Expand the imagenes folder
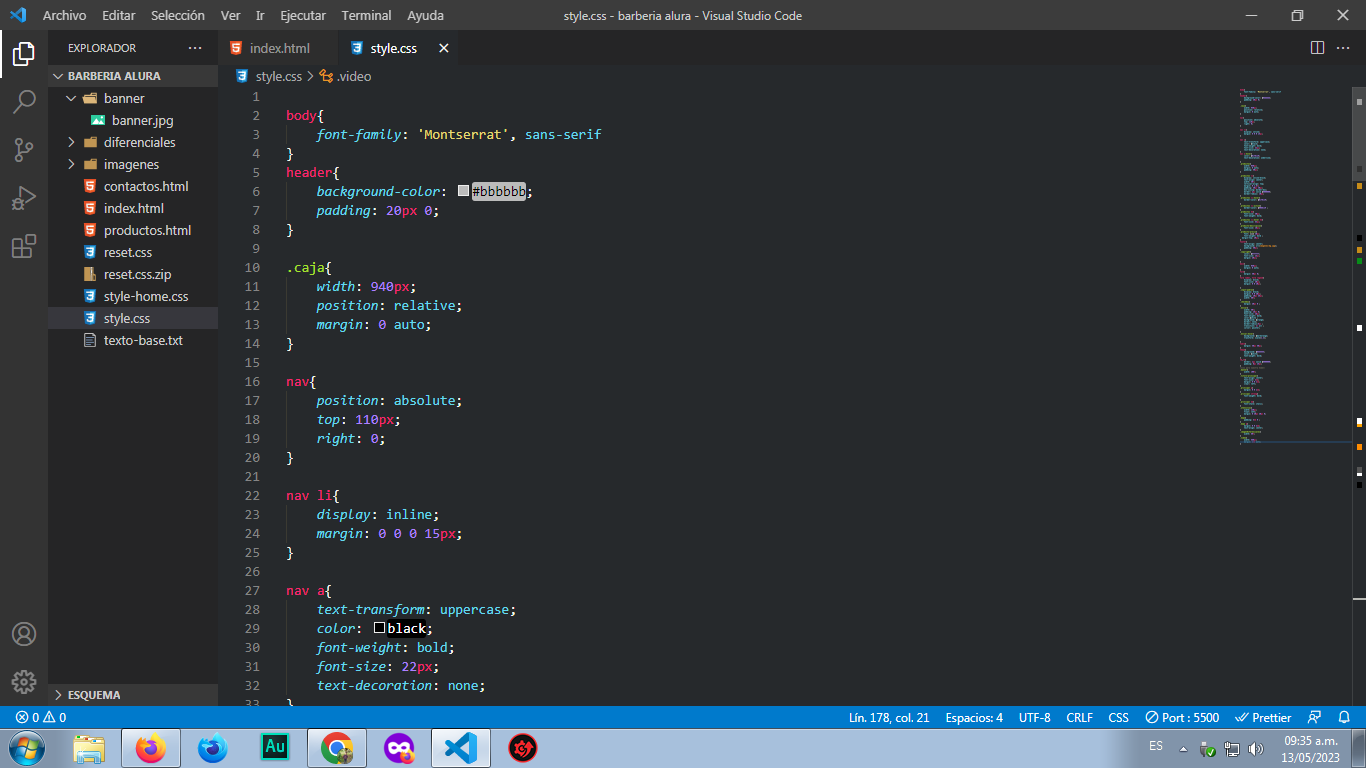Screen dimensions: 1366x768 pos(133,164)
